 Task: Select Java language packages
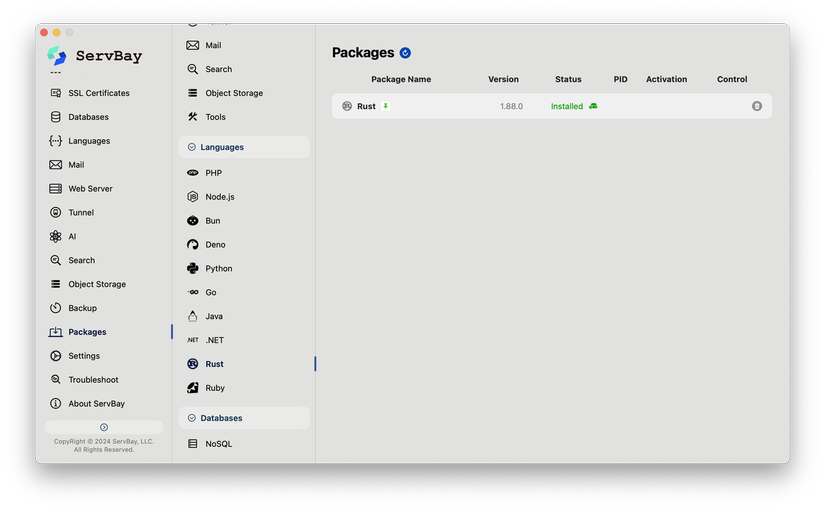click(205, 316)
